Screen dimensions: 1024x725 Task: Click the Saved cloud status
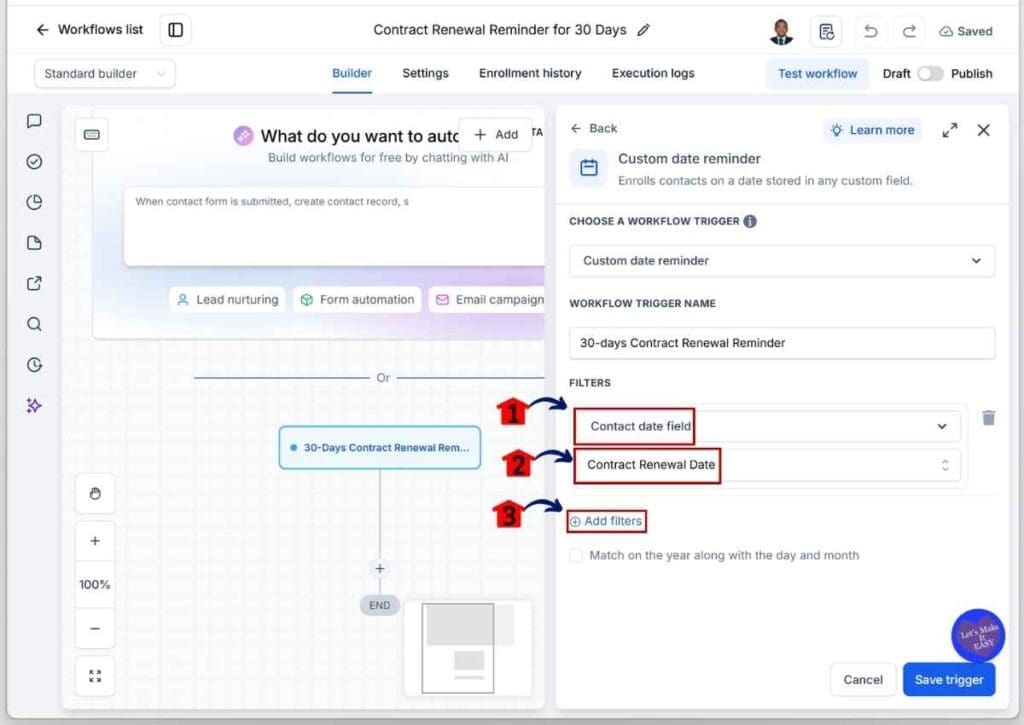[x=966, y=31]
